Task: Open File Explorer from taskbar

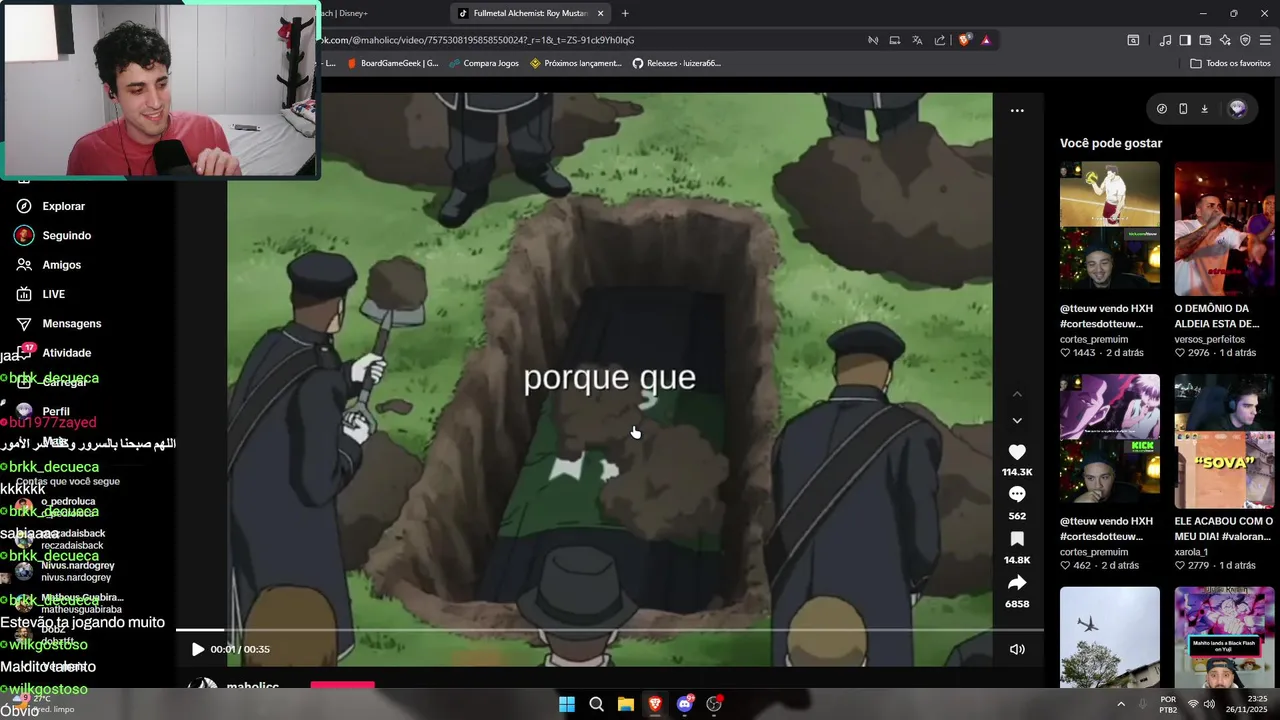Action: click(626, 704)
